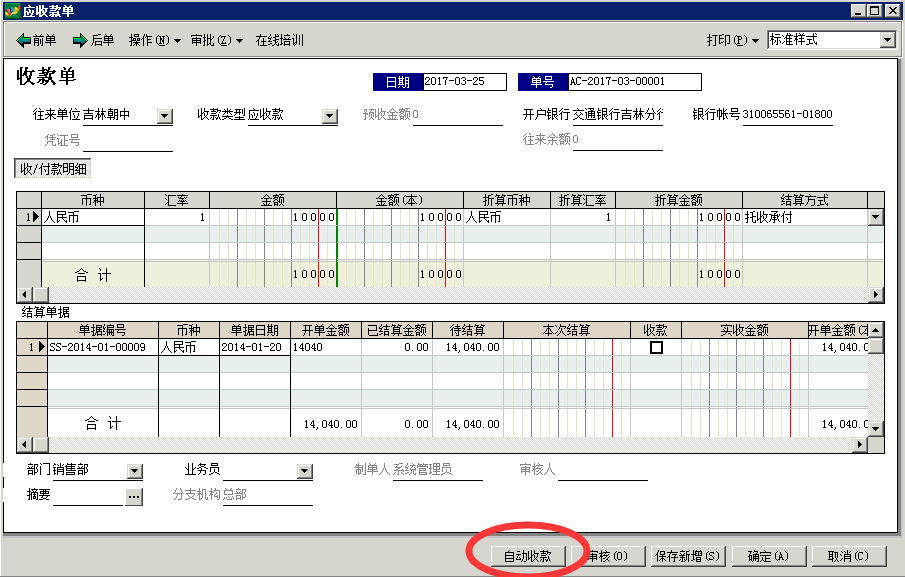The image size is (905, 577).
Task: Switch to the 收/付款明细 tab
Action: (x=53, y=168)
